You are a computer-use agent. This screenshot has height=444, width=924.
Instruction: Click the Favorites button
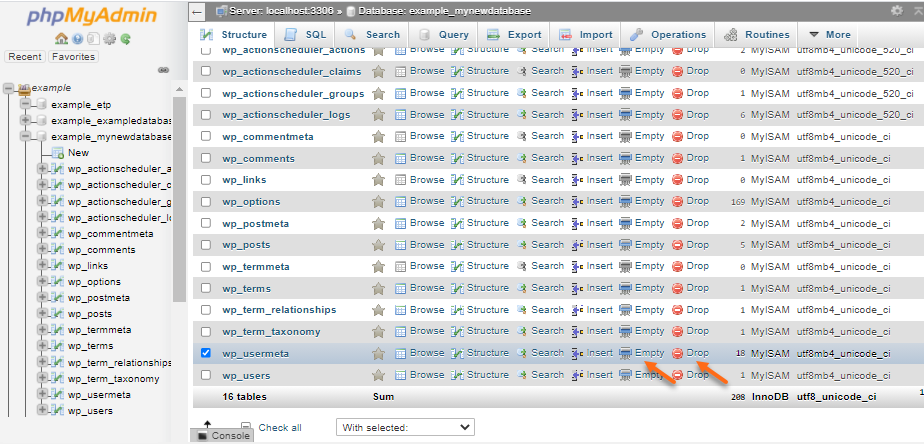(74, 57)
